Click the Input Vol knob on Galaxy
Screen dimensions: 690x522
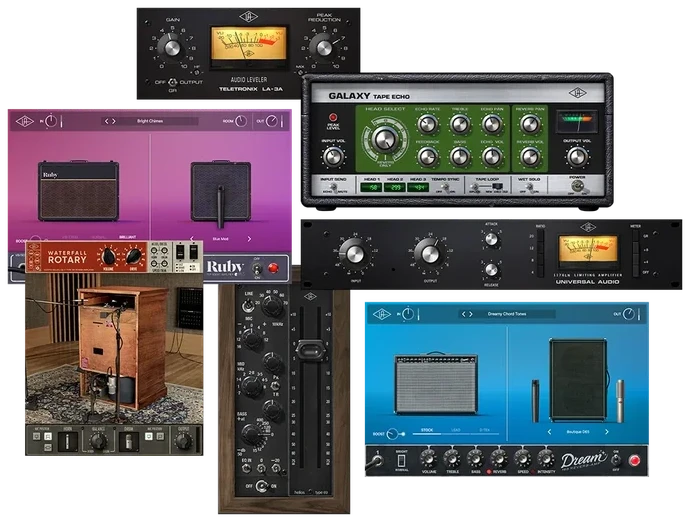[x=334, y=157]
